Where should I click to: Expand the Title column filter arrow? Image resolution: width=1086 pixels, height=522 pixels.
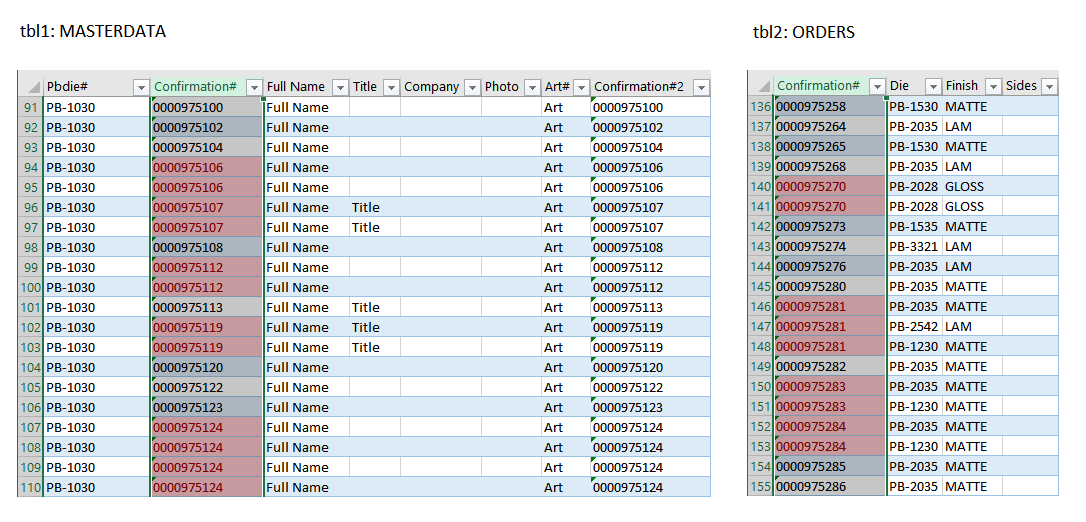[391, 87]
